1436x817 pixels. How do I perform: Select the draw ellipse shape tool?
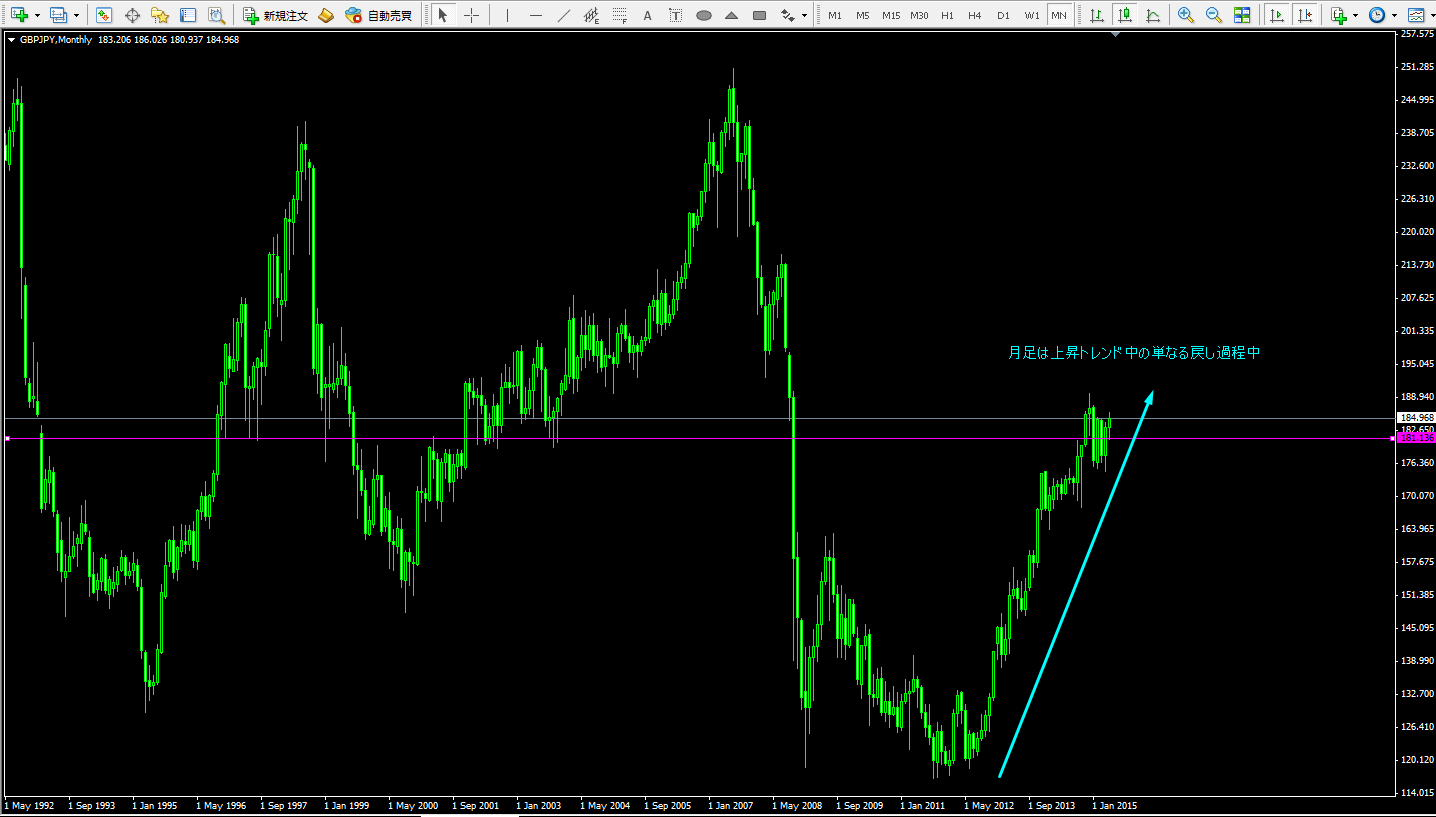(704, 15)
